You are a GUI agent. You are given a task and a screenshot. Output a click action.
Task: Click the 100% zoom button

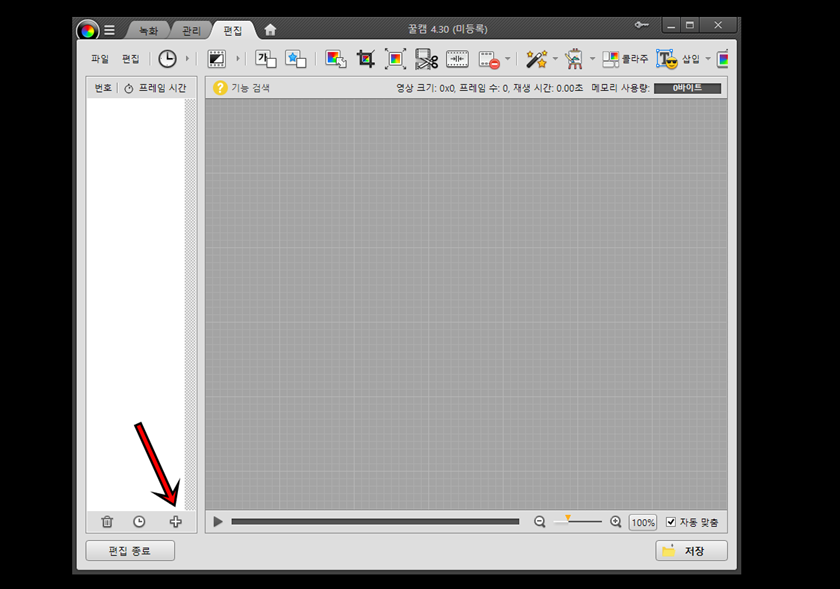tap(643, 522)
